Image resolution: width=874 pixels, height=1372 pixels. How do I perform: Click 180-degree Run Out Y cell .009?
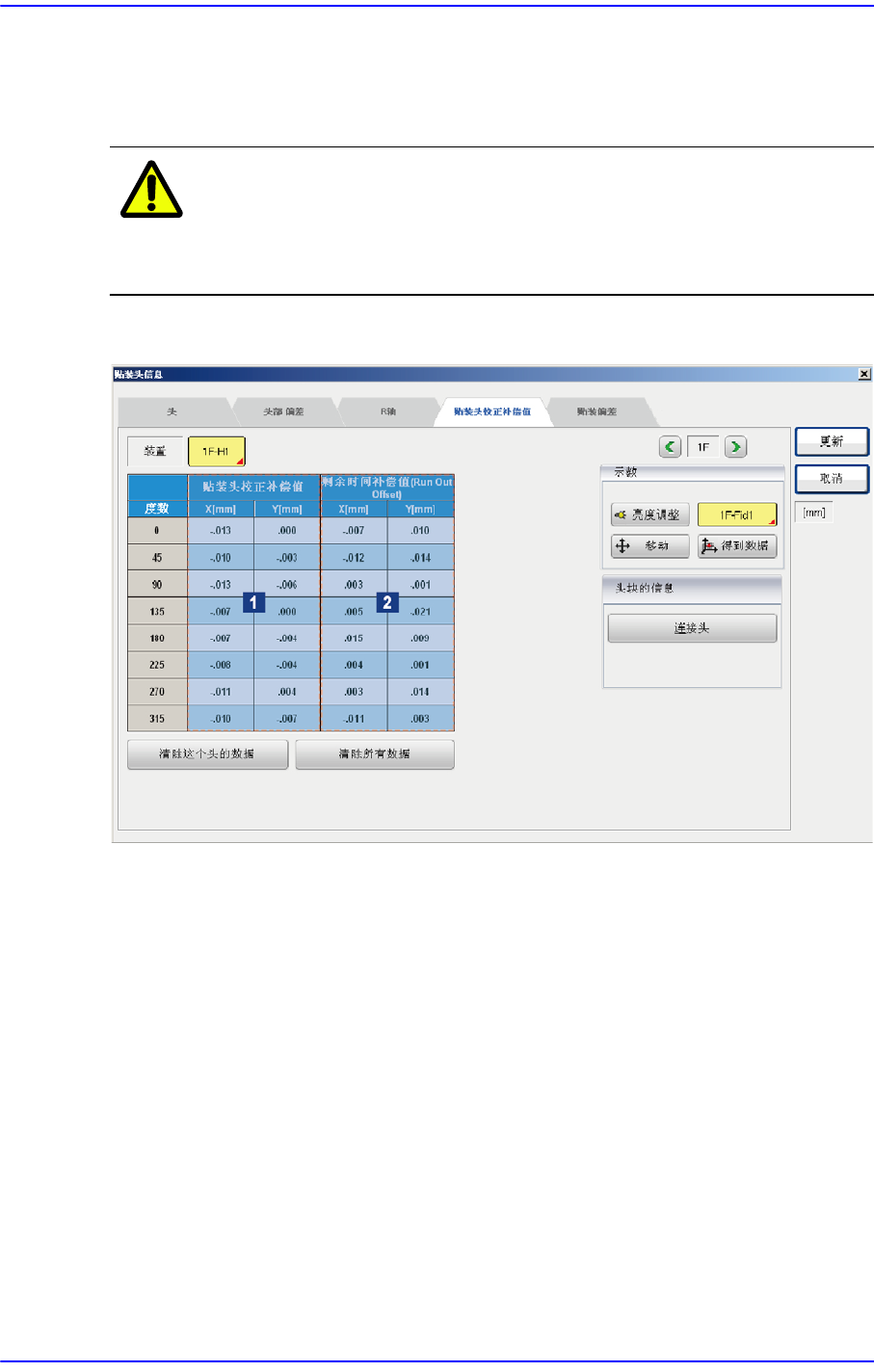[x=421, y=638]
